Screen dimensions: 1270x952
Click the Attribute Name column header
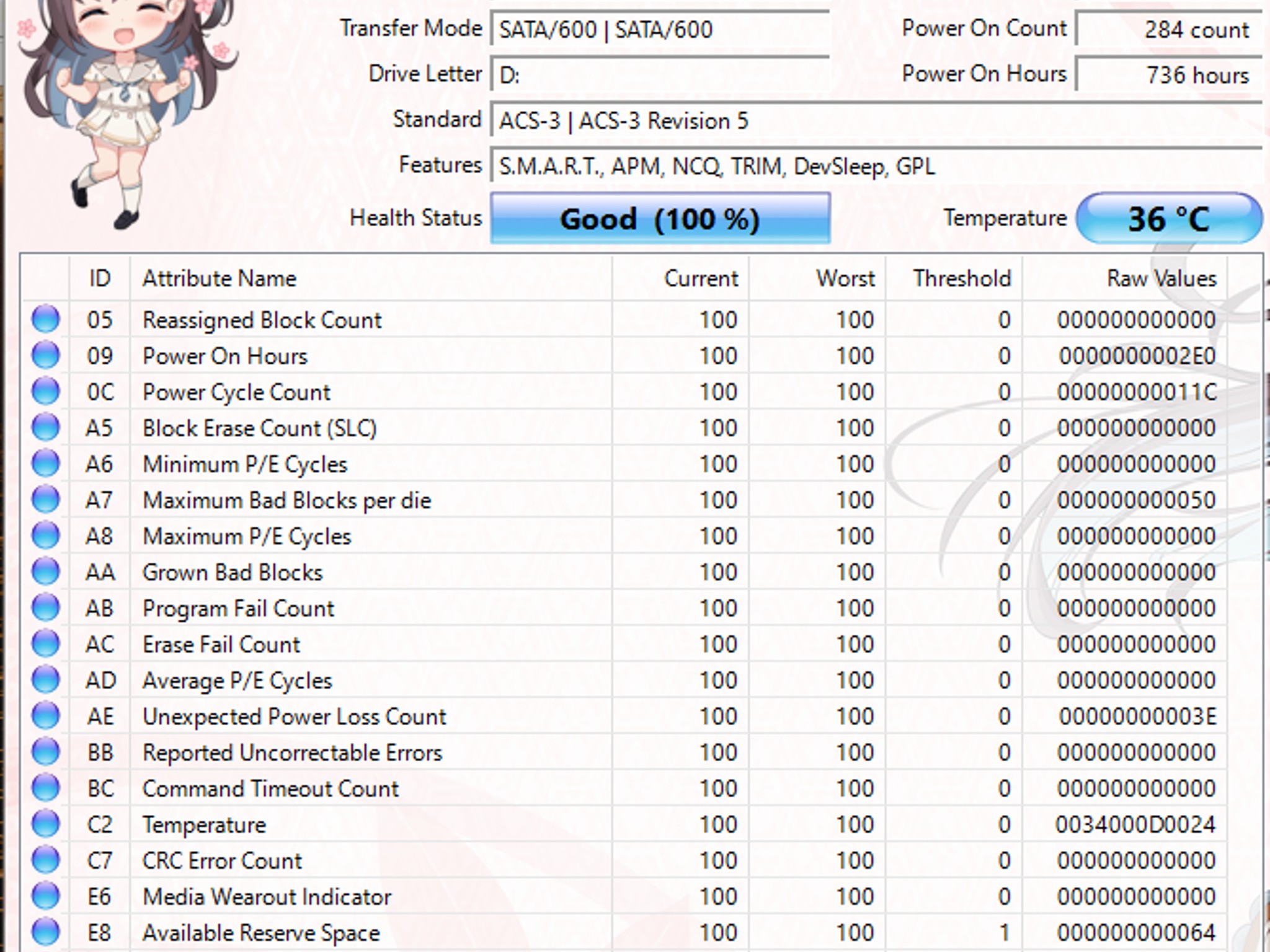[371, 278]
